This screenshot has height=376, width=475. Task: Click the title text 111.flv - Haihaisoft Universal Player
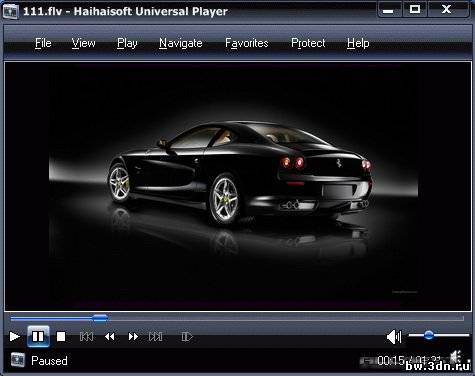(x=125, y=11)
